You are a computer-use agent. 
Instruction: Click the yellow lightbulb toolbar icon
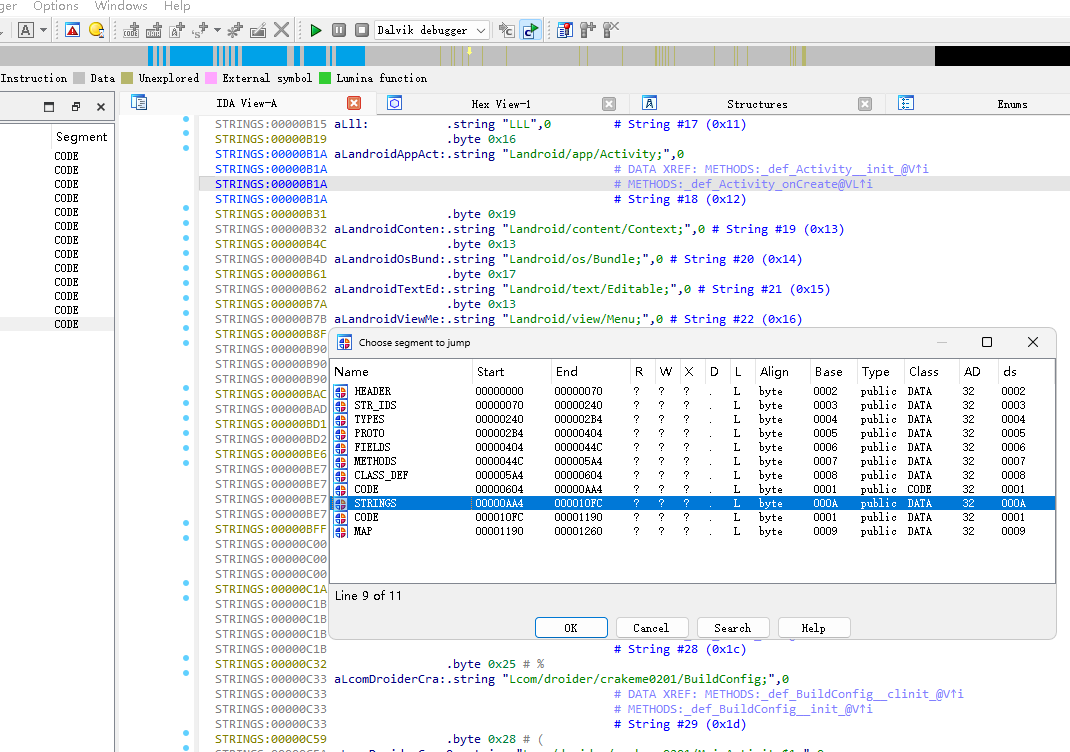point(96,30)
